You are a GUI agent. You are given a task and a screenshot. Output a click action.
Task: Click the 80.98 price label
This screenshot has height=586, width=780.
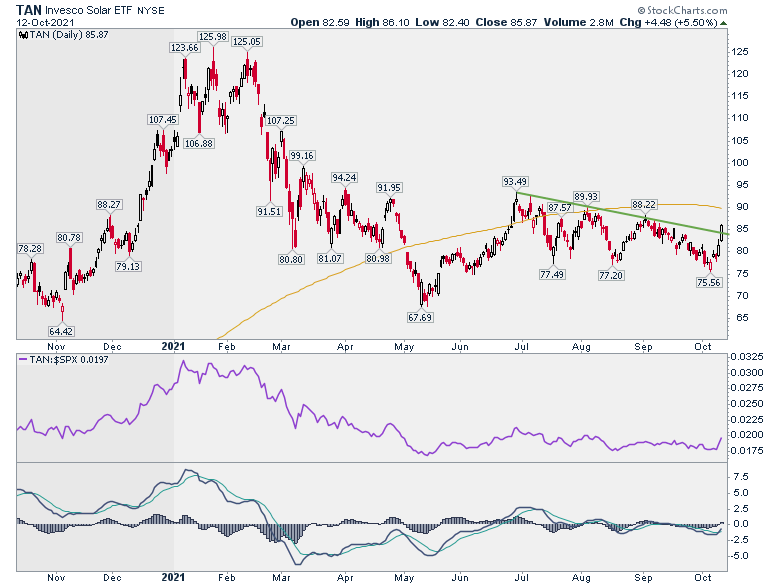(378, 259)
